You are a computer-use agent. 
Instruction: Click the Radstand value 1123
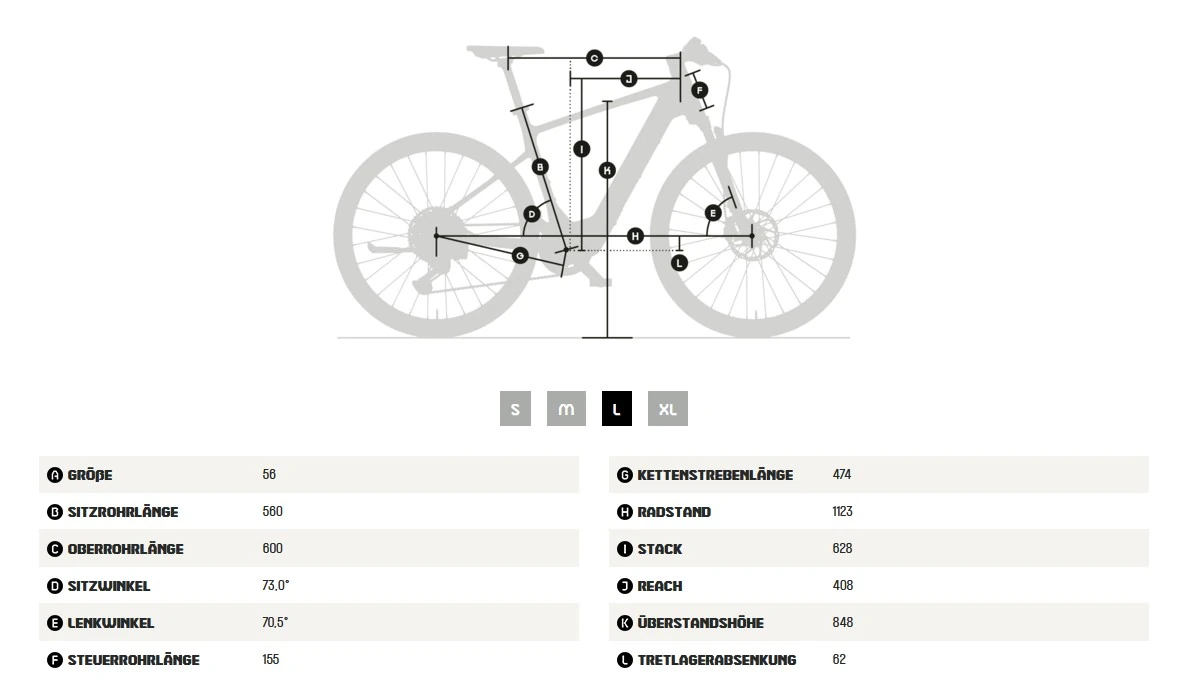pyautogui.click(x=842, y=511)
